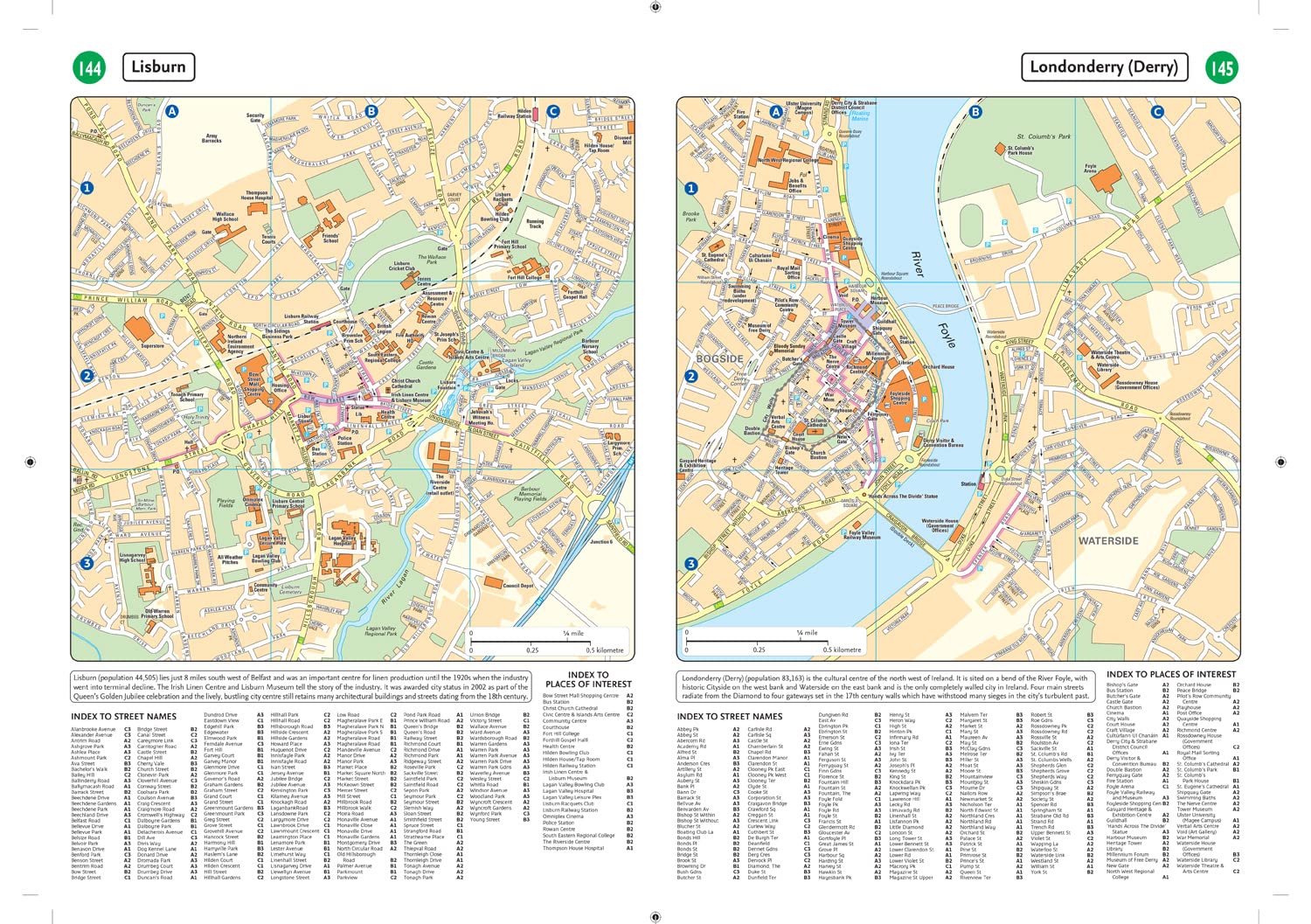Click row marker 3 on the Lisburn map
Screen dimensions: 1311x924
click(87, 564)
